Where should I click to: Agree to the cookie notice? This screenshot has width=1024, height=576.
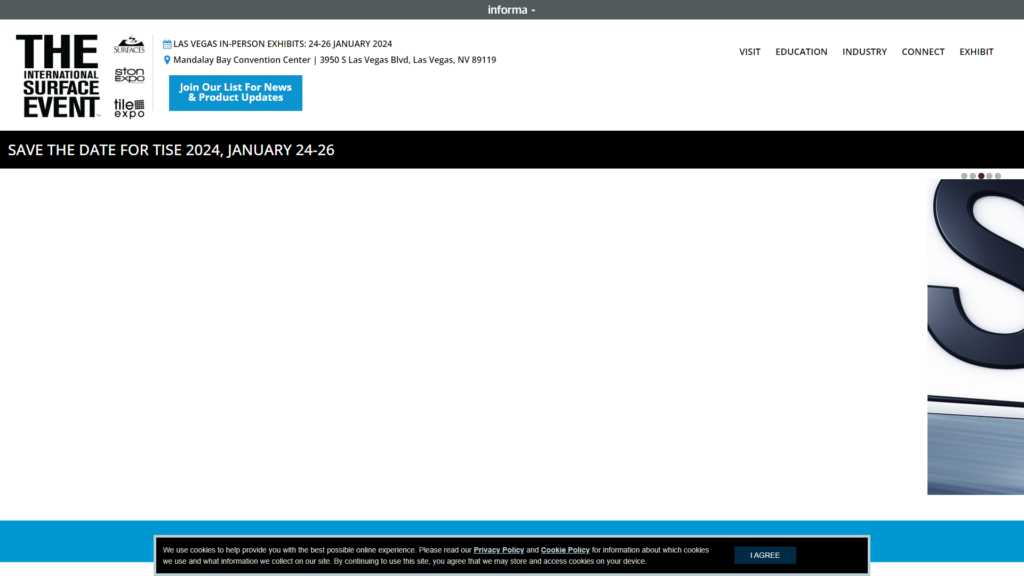(765, 555)
